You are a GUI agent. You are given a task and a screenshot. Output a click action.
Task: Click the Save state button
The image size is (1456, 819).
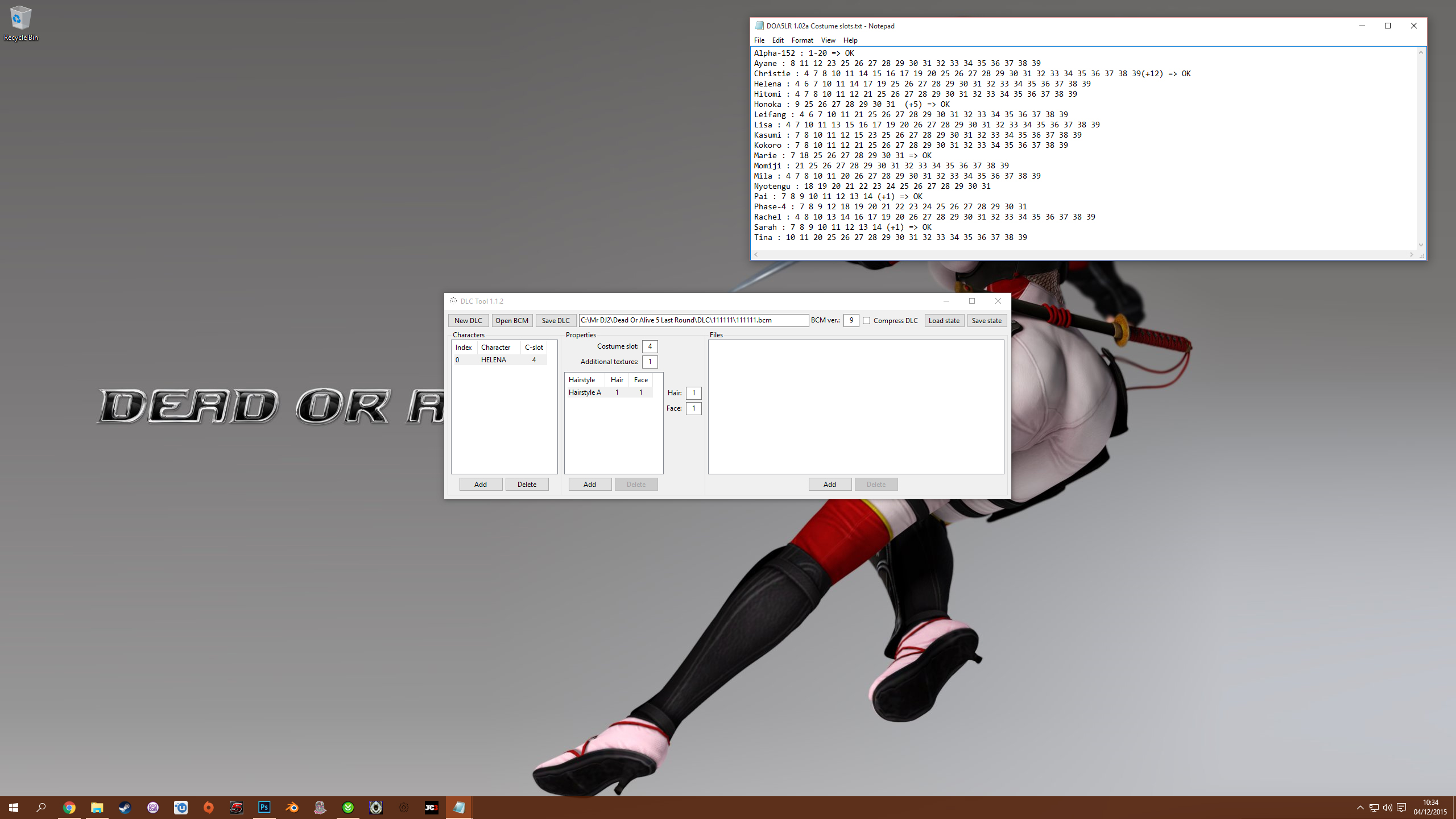(986, 321)
